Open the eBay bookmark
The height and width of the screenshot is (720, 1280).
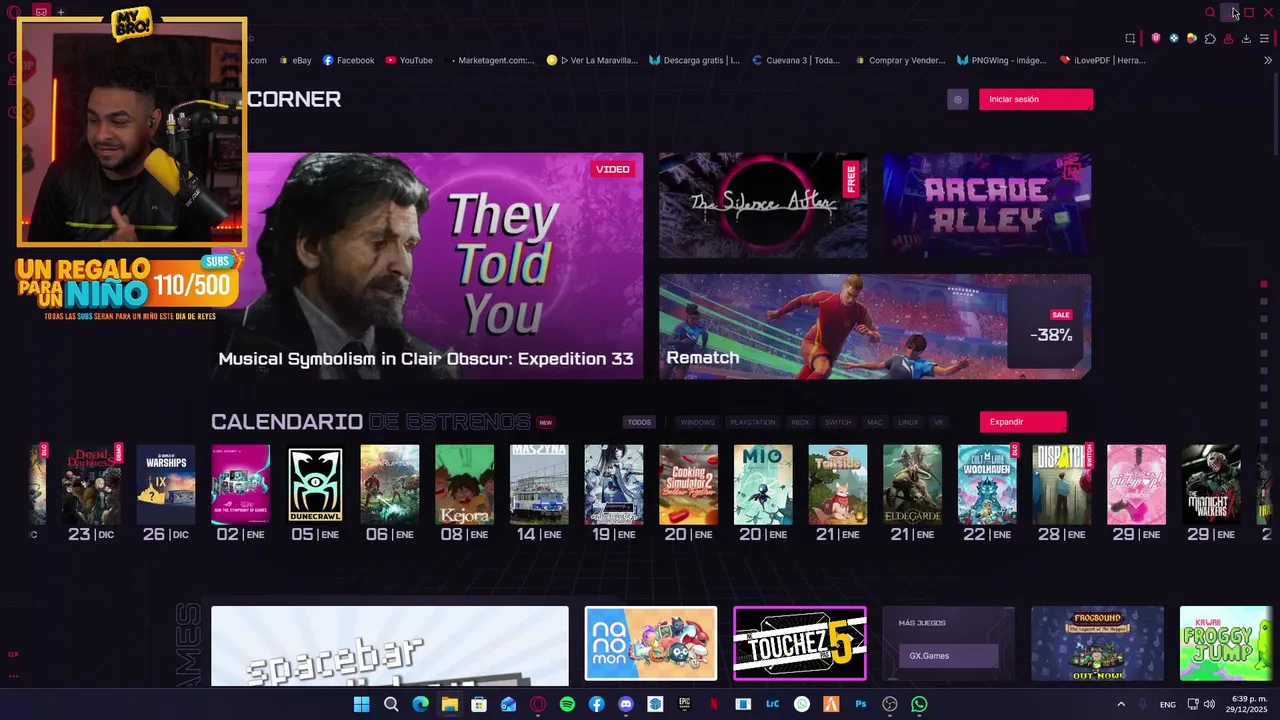(296, 60)
